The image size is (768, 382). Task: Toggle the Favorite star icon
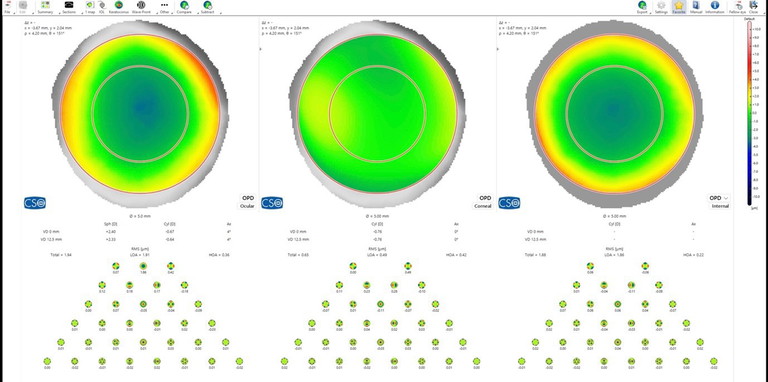click(x=678, y=6)
